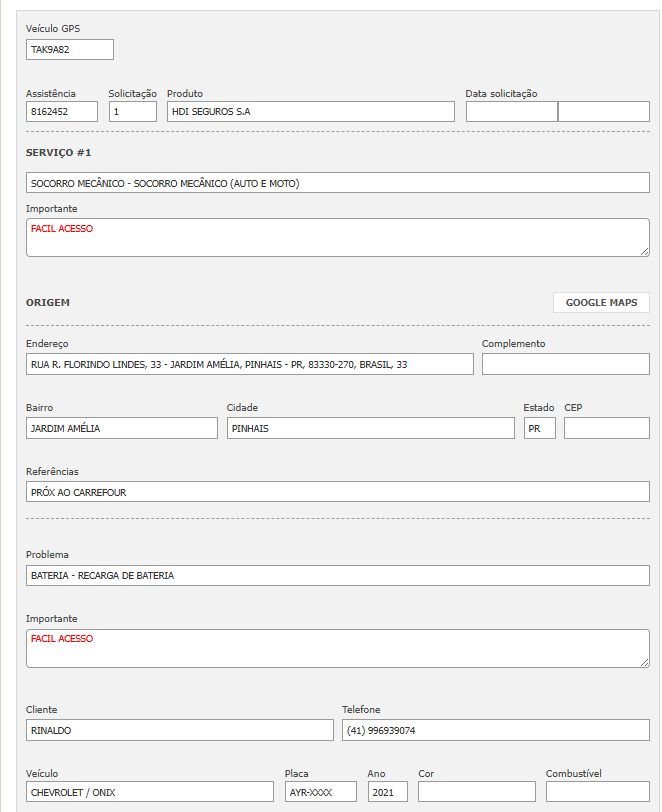Click the Placa field
662x812 pixels.
click(320, 792)
